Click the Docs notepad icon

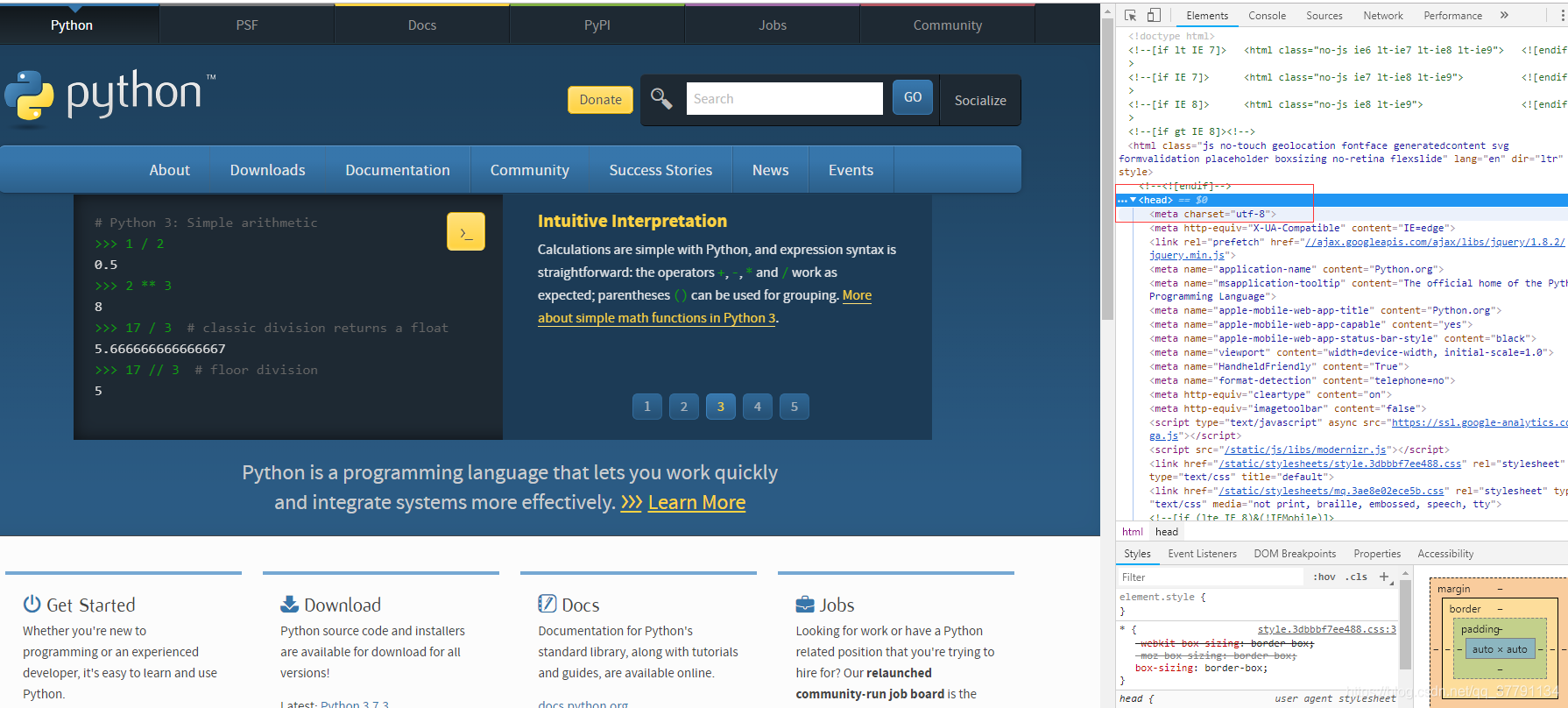click(547, 604)
